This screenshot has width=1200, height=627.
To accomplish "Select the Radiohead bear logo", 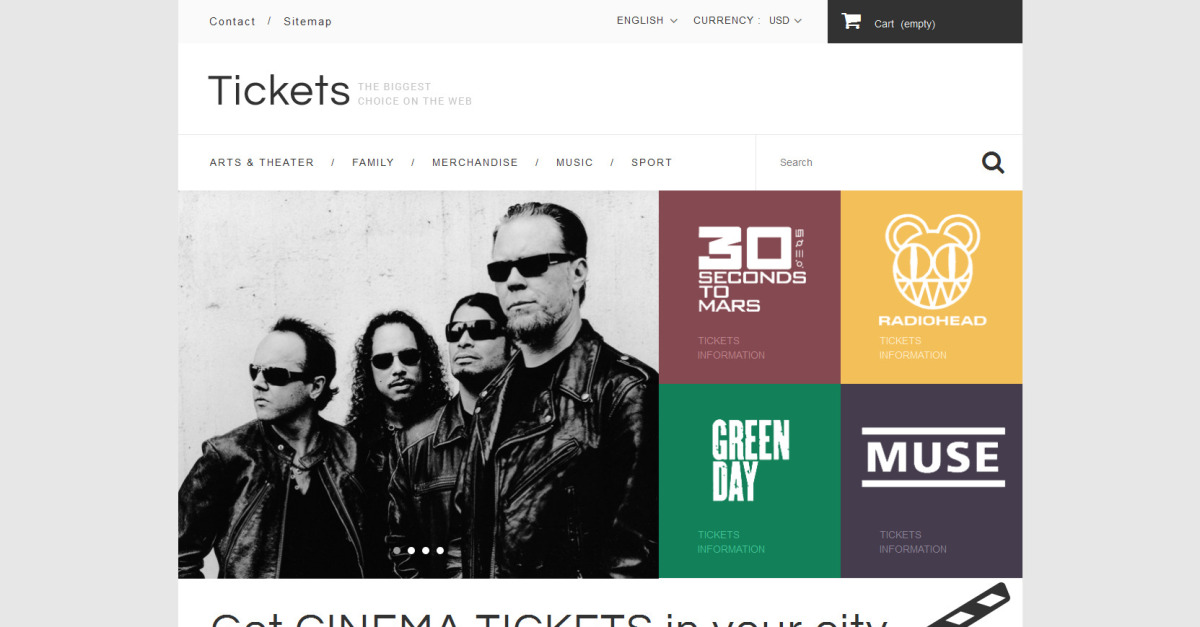I will pyautogui.click(x=932, y=270).
